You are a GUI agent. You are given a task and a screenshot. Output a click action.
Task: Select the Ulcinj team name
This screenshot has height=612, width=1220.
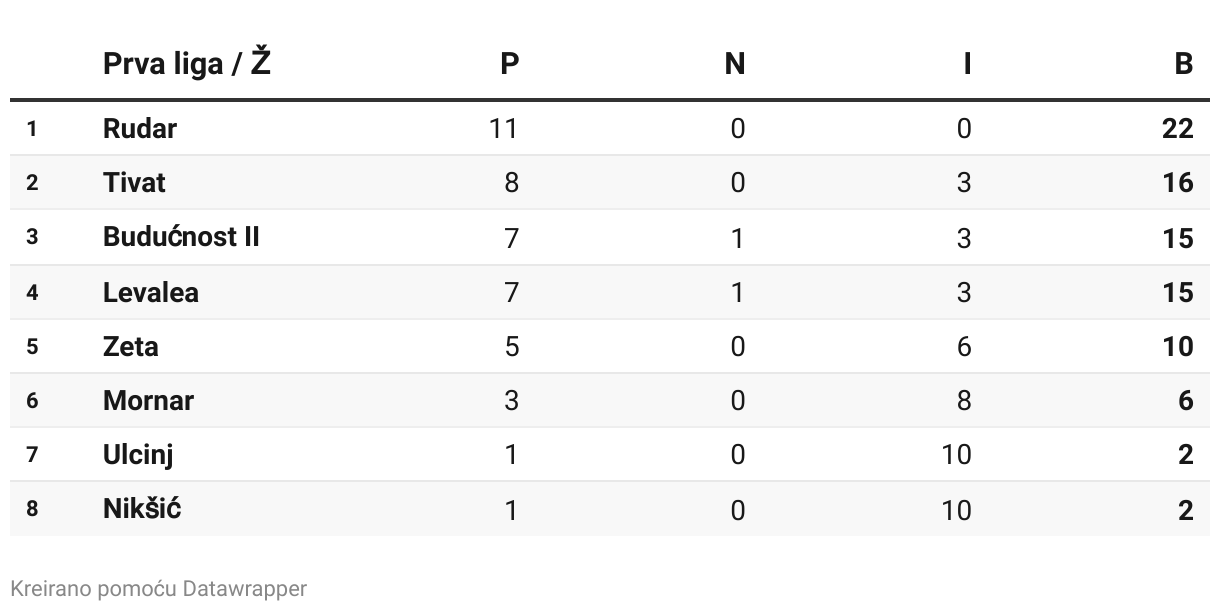coord(138,455)
